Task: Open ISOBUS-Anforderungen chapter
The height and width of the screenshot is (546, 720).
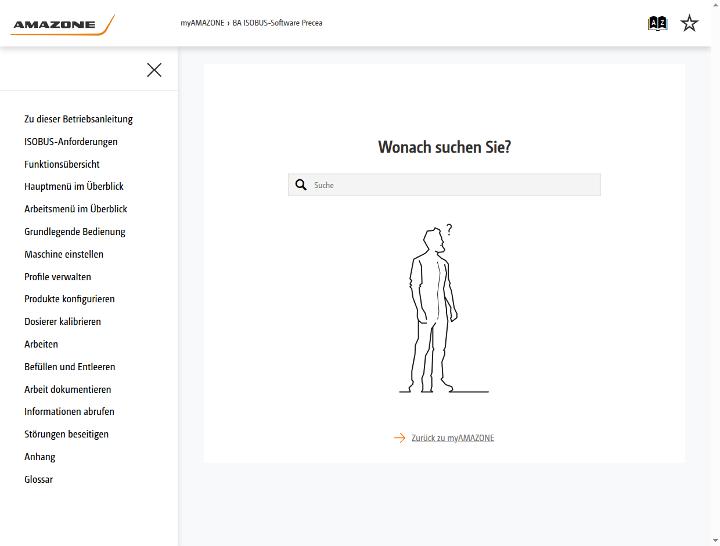Action: pos(71,141)
